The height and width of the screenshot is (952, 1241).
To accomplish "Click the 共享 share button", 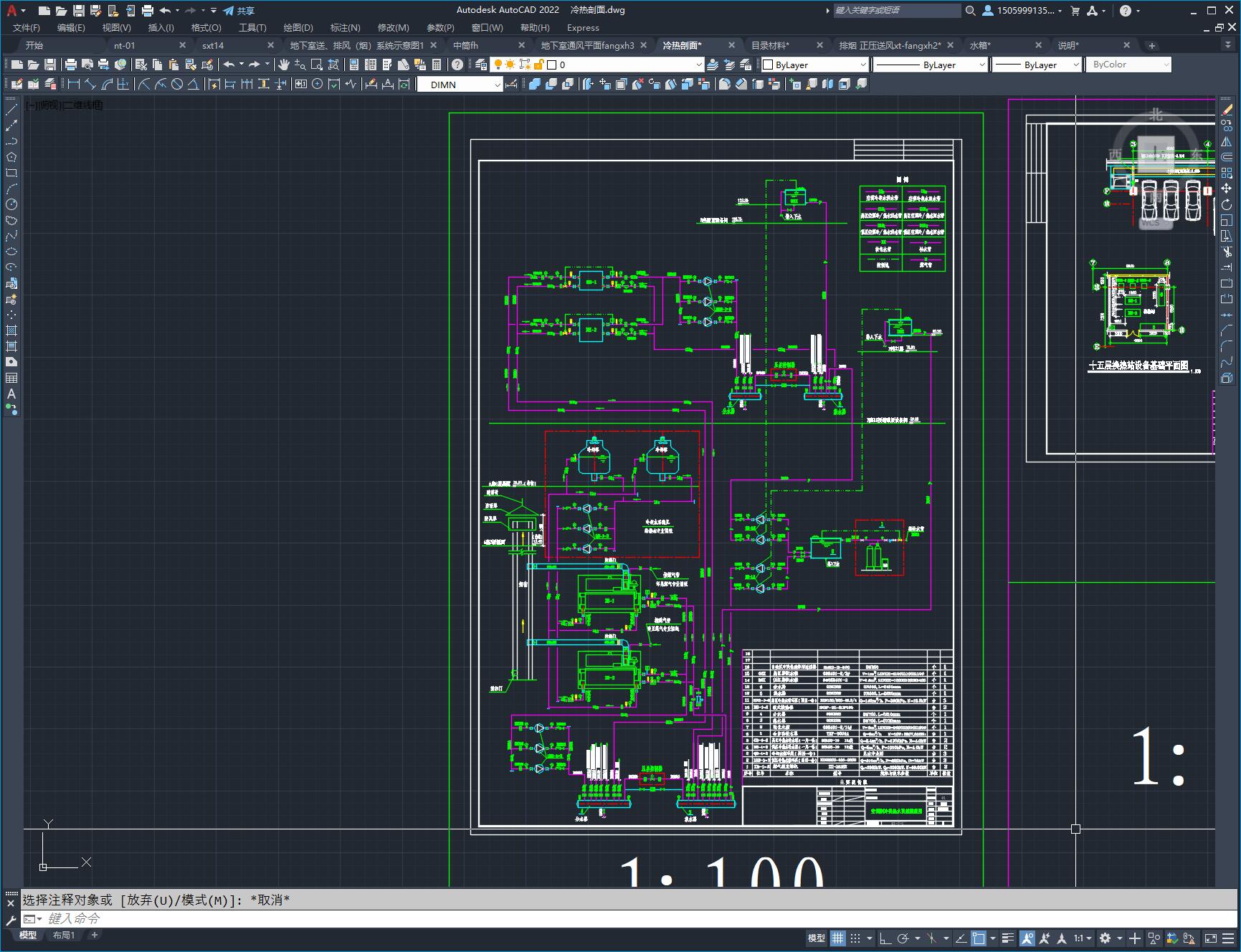I will click(x=239, y=11).
